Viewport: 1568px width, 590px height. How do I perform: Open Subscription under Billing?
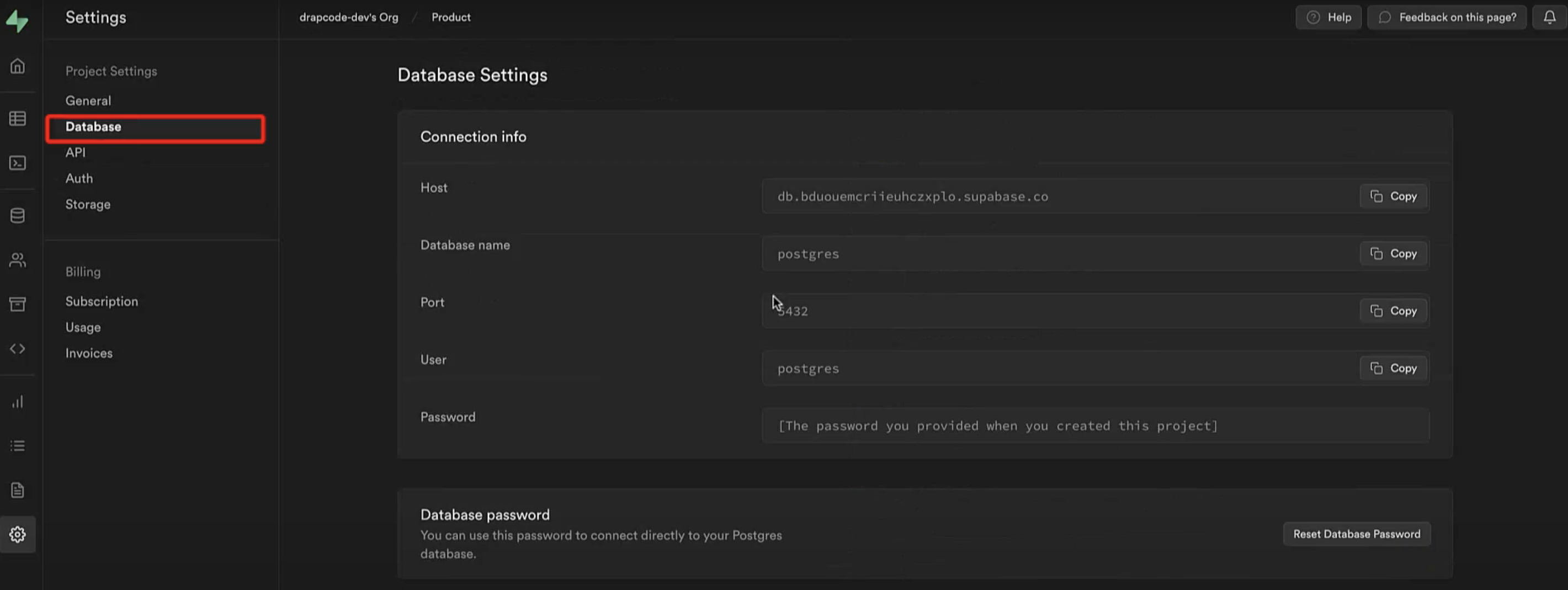coord(102,301)
